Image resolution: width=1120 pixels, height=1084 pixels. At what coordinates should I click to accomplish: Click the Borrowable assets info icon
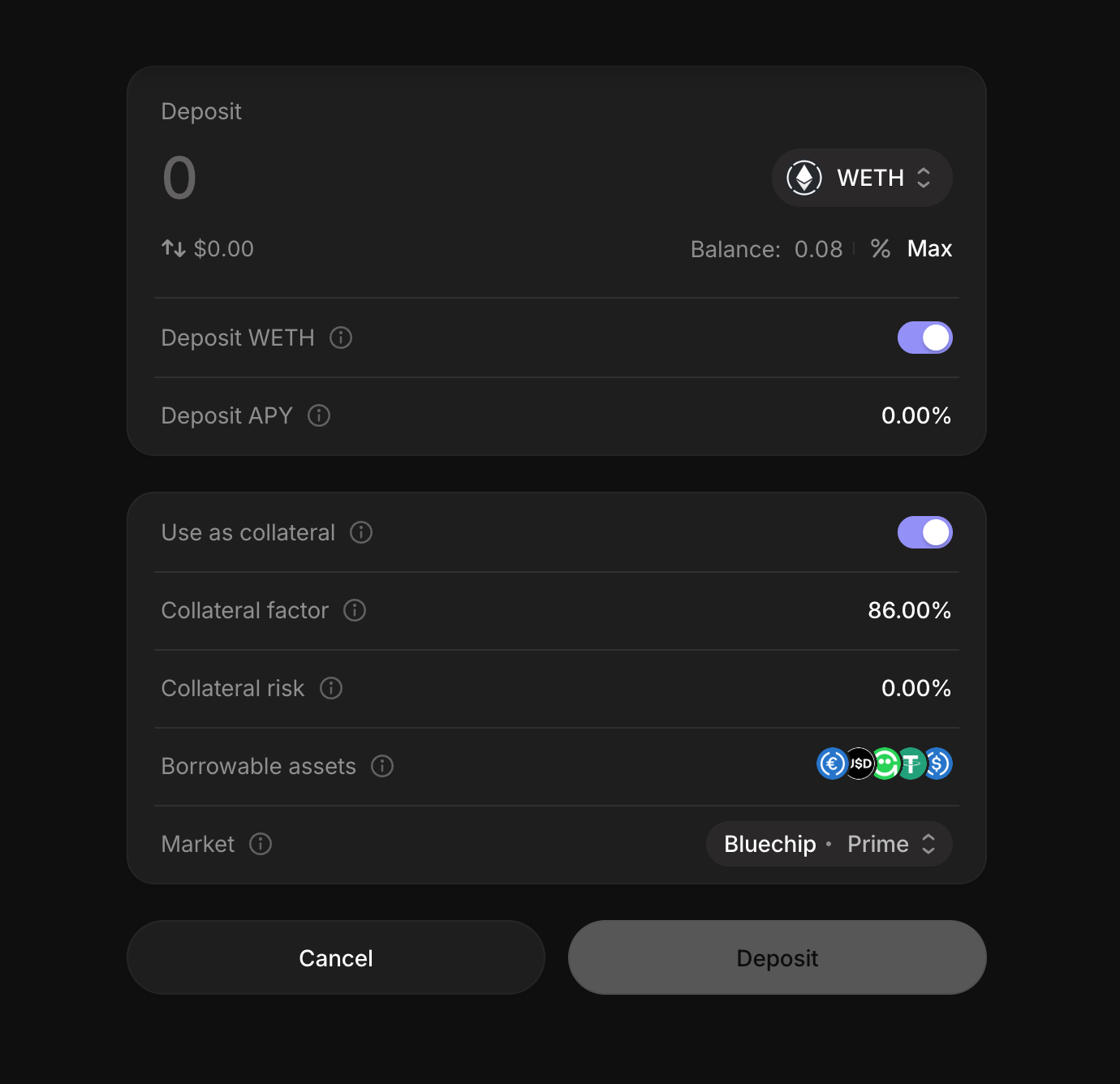click(382, 766)
